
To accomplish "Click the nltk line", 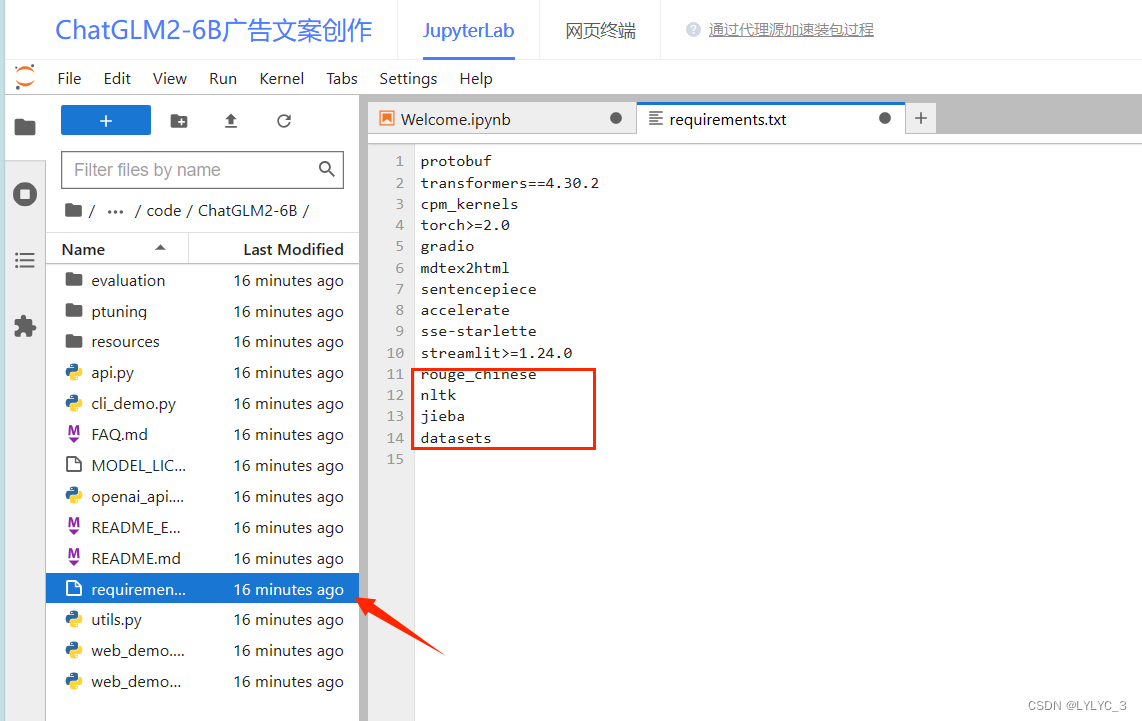I will [438, 395].
